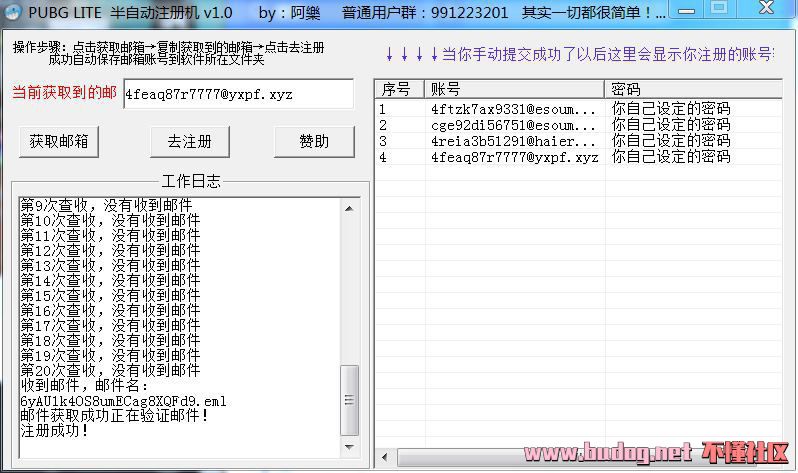This screenshot has height=473, width=798.
Task: Click log line 6yAU1k4OS8umECag8XQFd9.eml
Action: tap(123, 401)
